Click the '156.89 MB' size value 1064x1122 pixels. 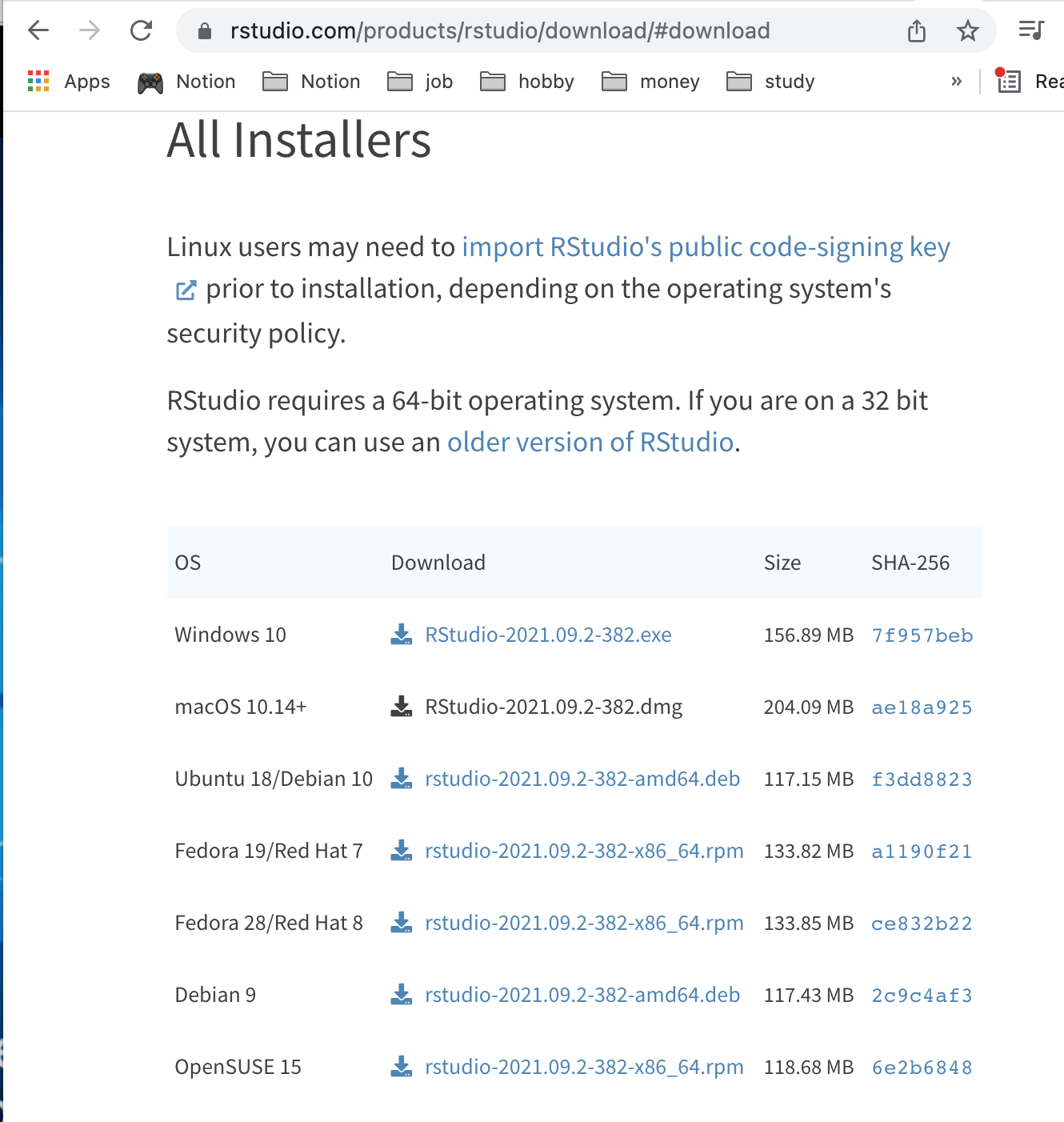click(809, 635)
